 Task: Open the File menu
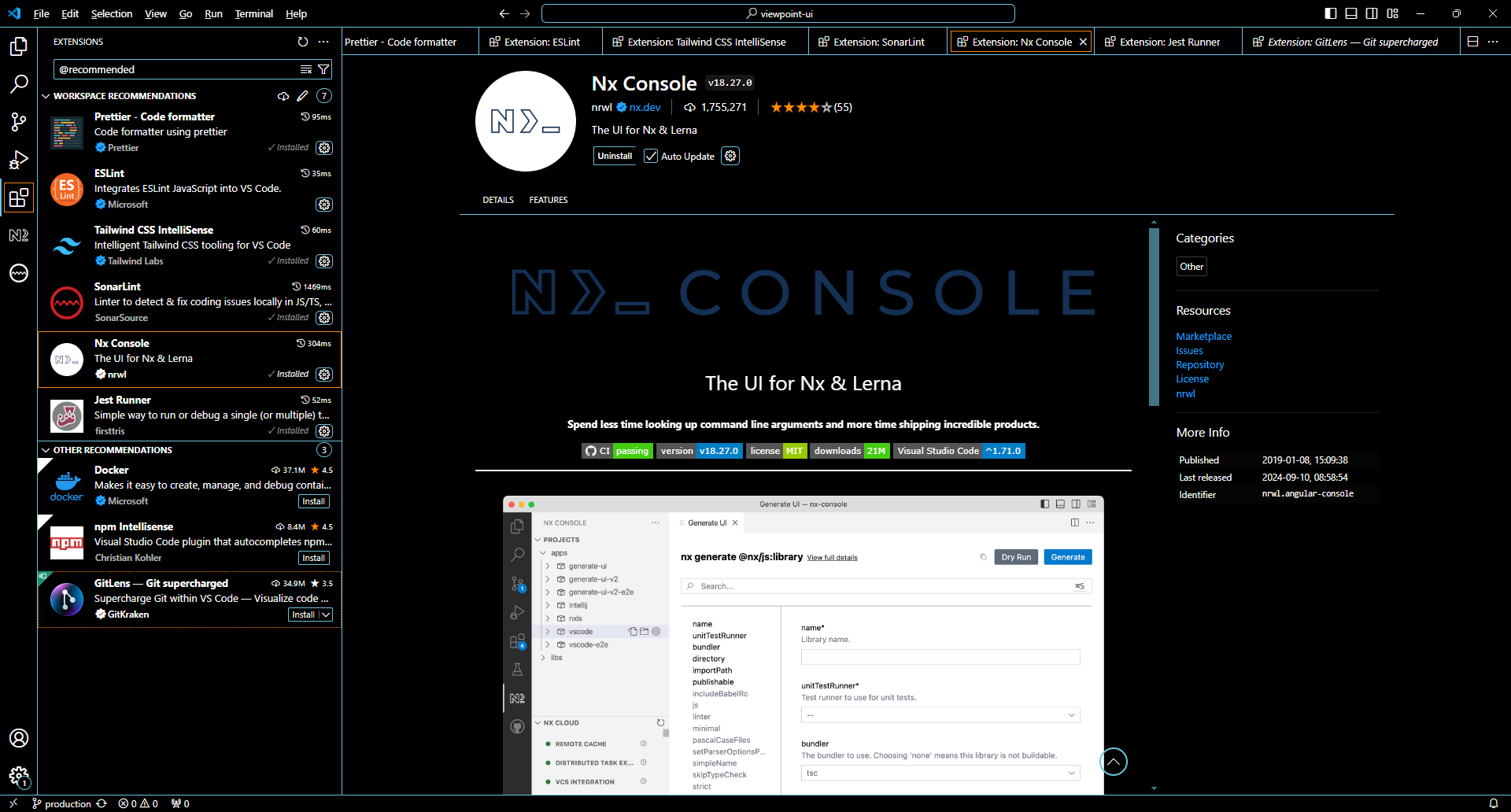click(x=42, y=13)
